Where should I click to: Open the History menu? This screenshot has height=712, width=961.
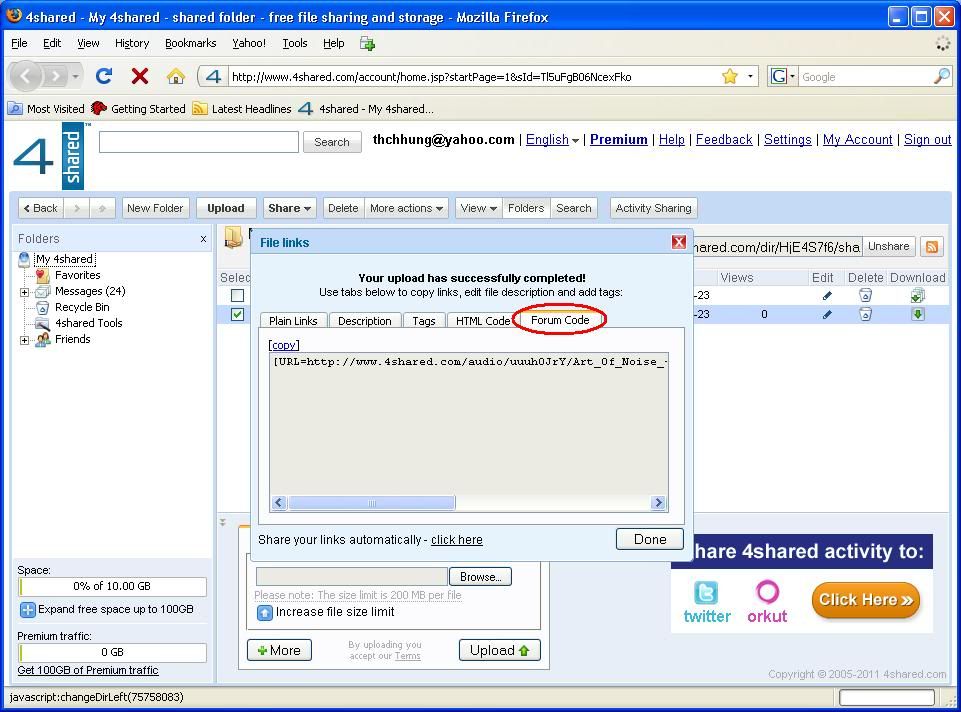tap(132, 43)
